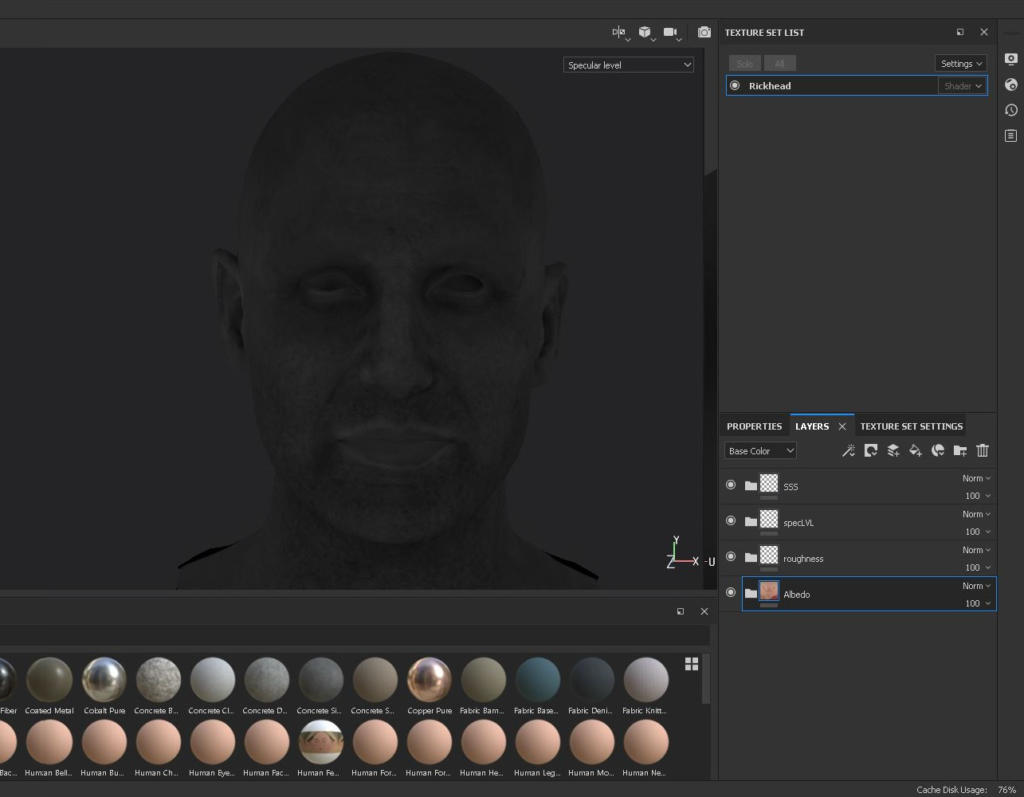1024x797 pixels.
Task: Switch to the Properties tab
Action: click(x=754, y=426)
